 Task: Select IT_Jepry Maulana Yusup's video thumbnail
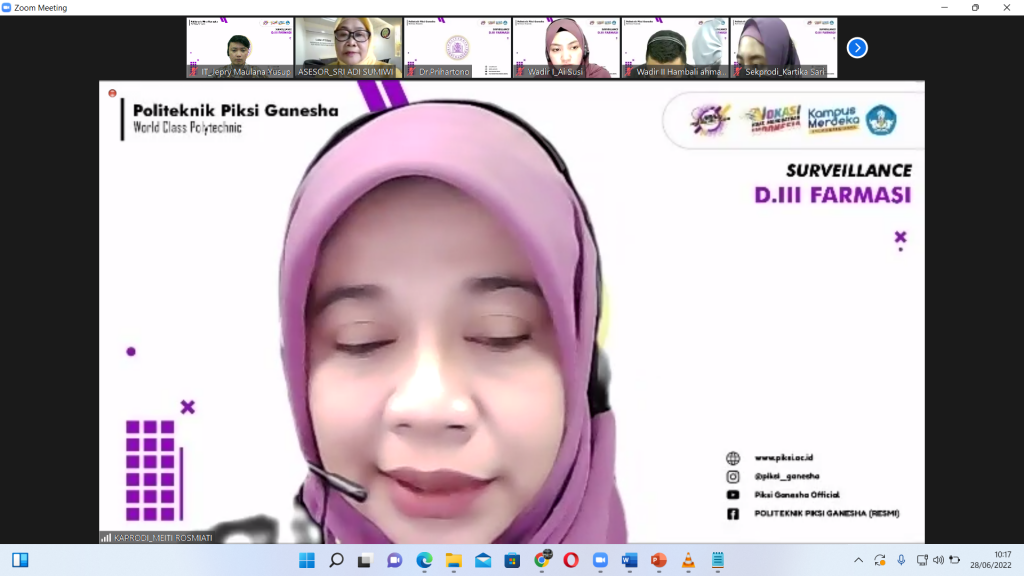[x=240, y=48]
